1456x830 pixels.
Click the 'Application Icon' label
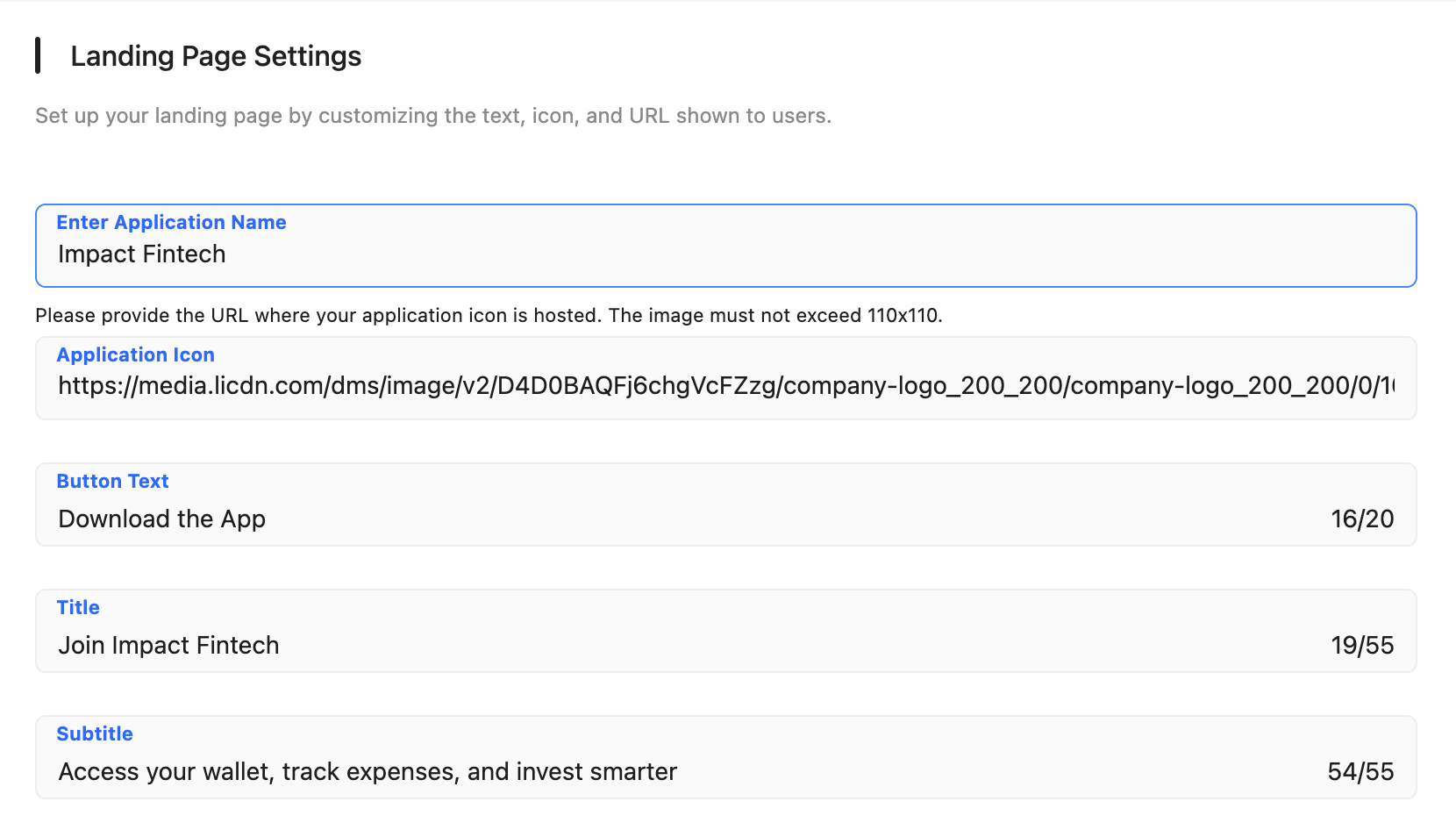135,355
